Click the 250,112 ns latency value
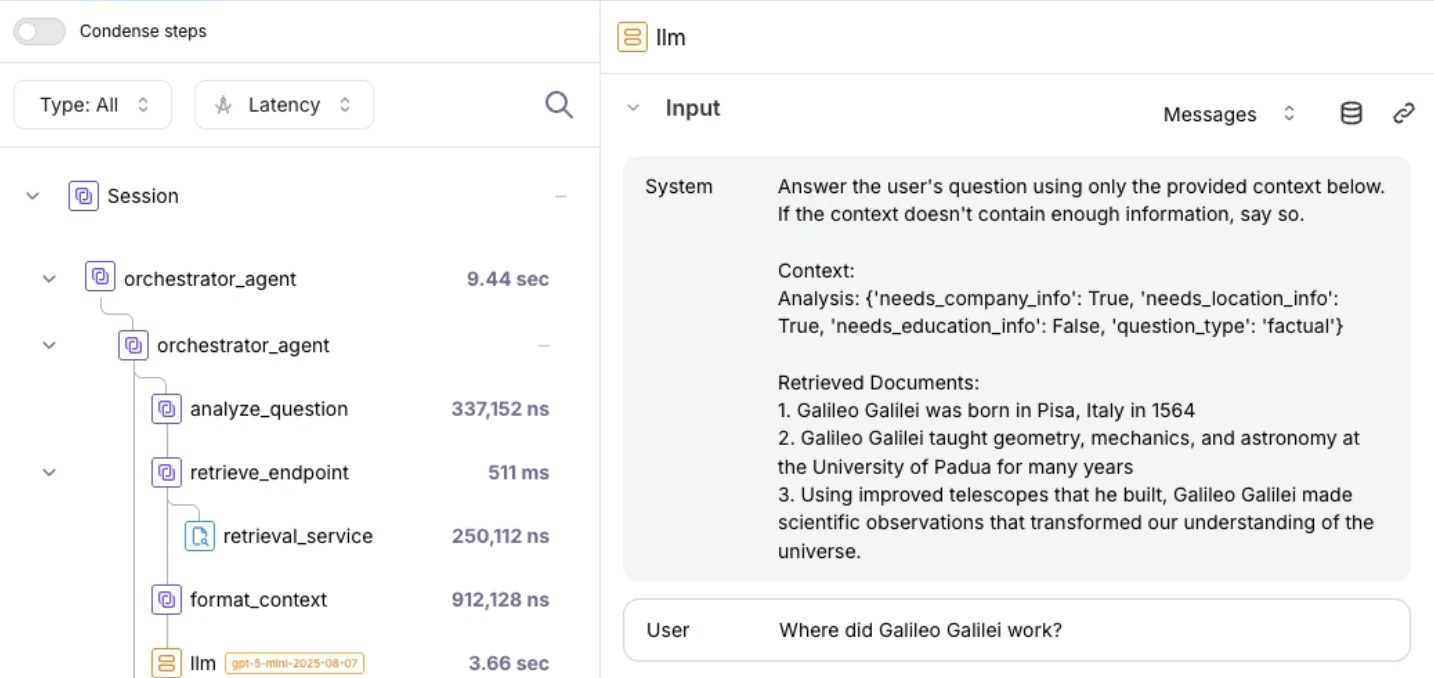The width and height of the screenshot is (1434, 678). (x=500, y=536)
